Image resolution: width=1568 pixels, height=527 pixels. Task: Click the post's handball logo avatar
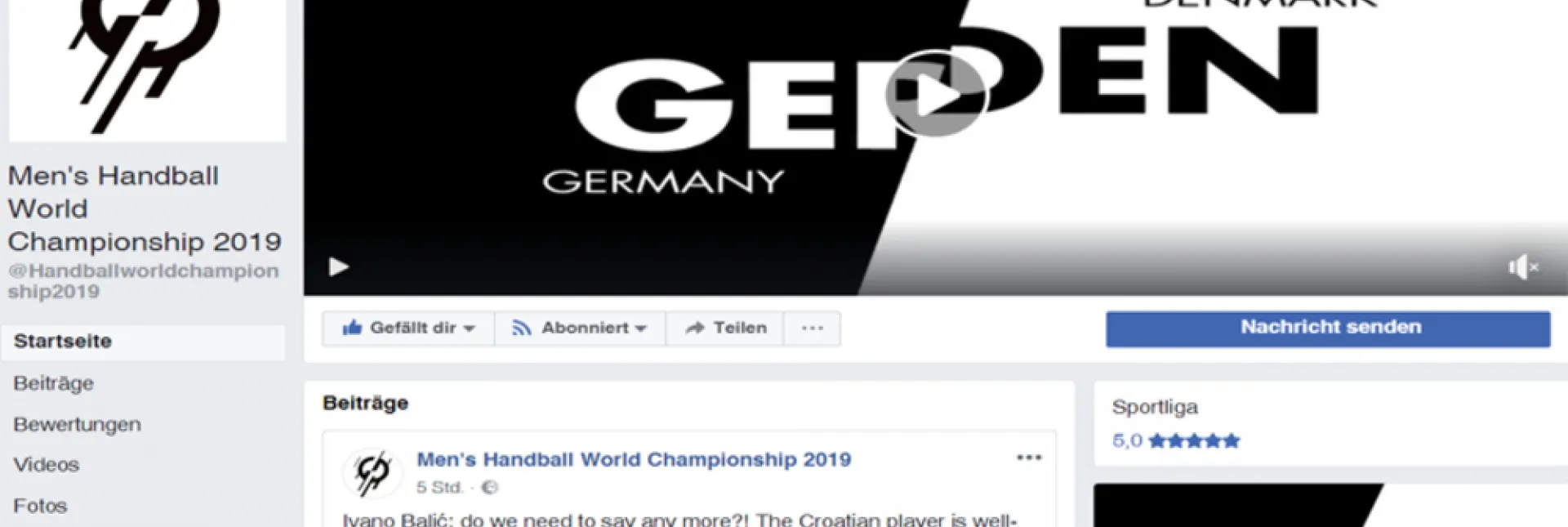tap(373, 472)
